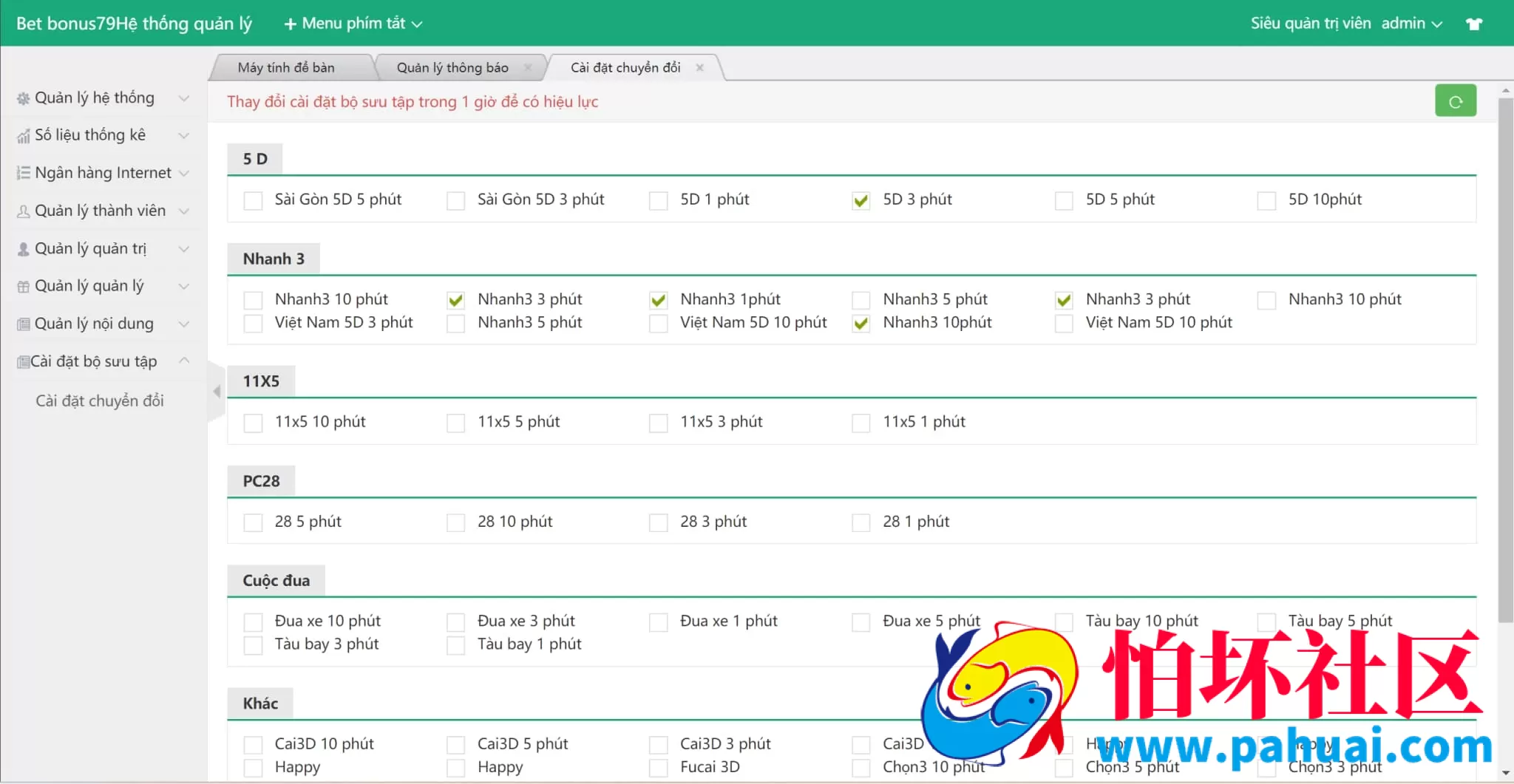
Task: Uncheck the 5D 3 phút checkbox
Action: pos(860,200)
